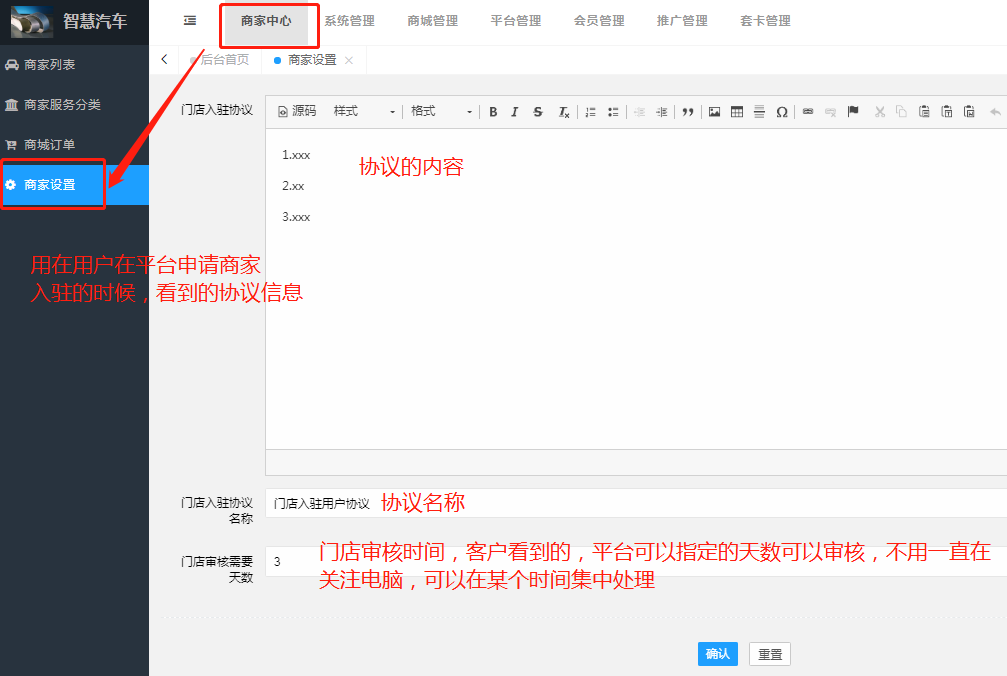Open 商城订单 in the sidebar
Image resolution: width=1007 pixels, height=676 pixels.
74,144
